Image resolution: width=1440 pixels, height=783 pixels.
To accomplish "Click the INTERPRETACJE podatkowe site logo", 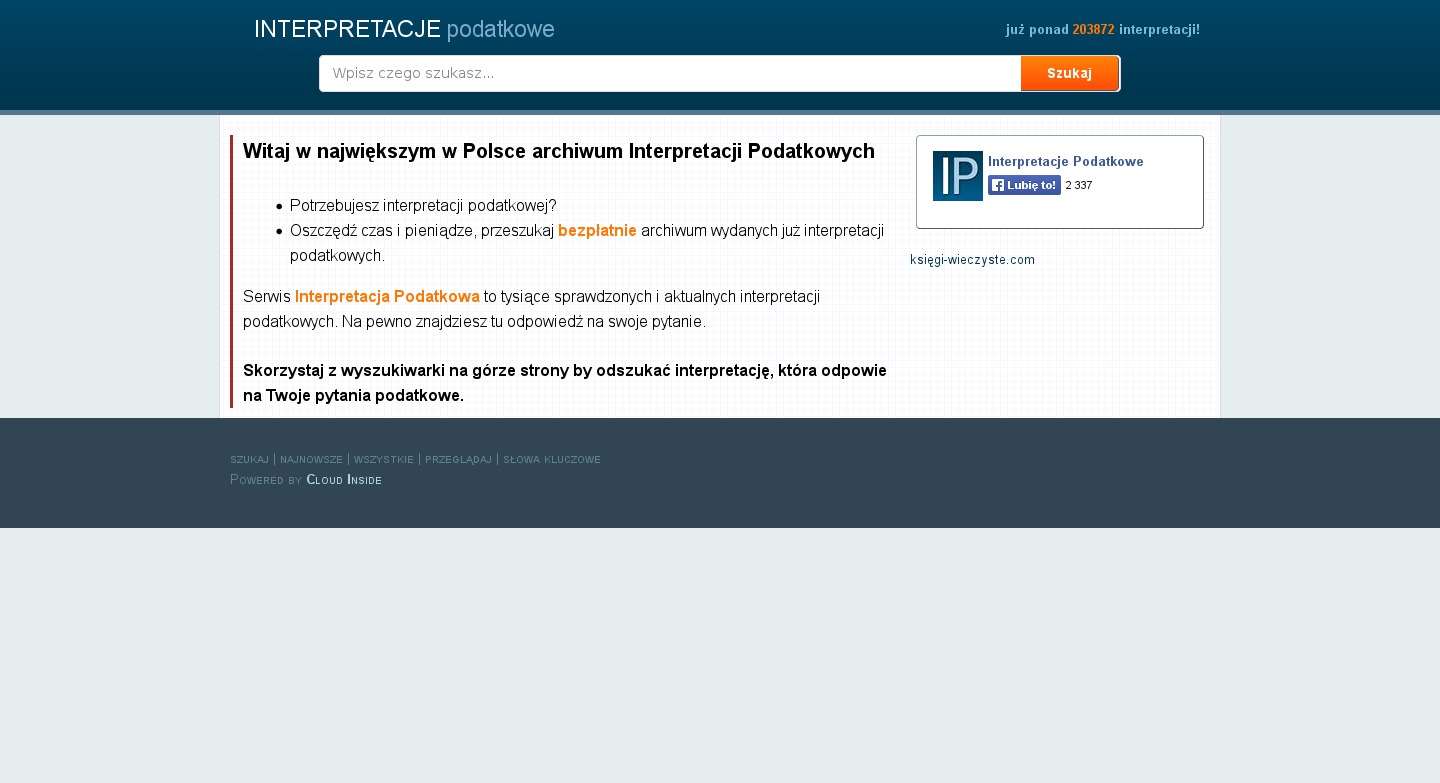I will [404, 30].
